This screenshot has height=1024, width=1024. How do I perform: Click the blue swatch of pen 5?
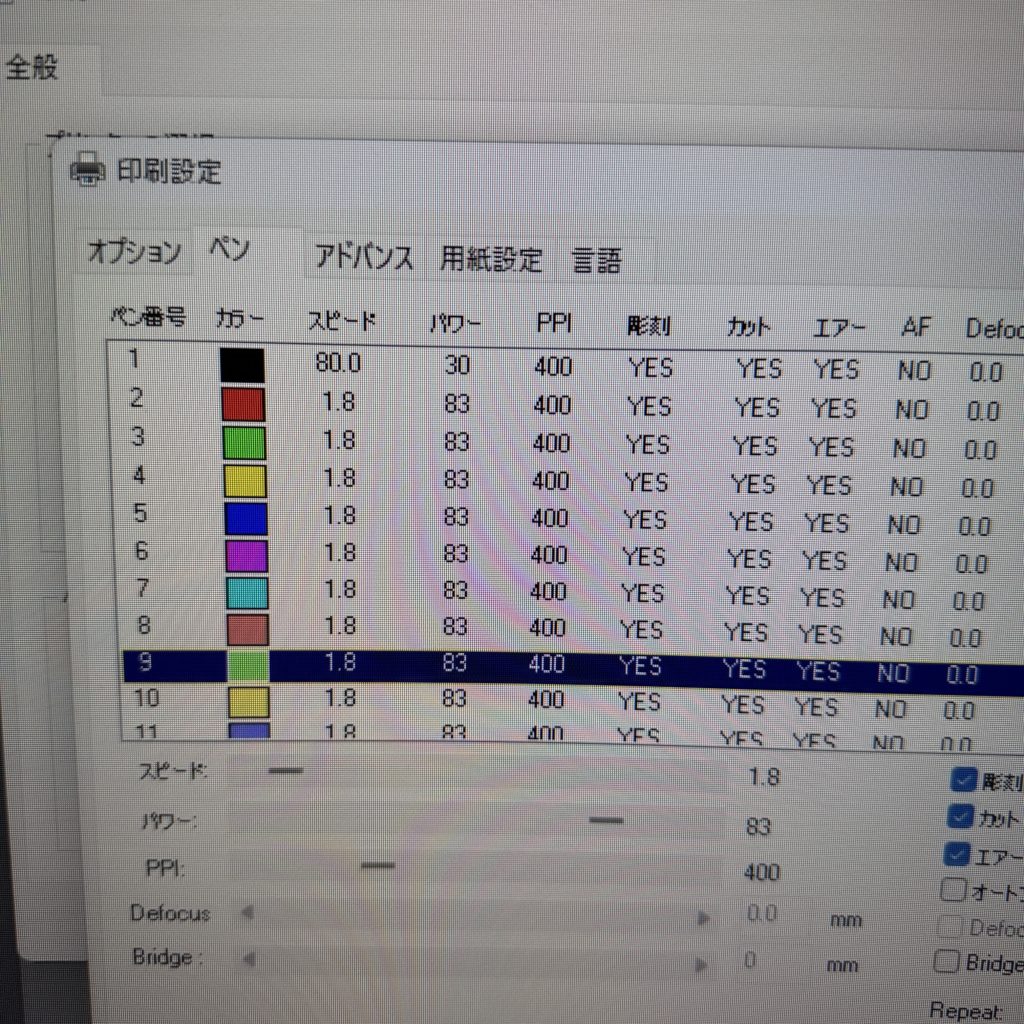244,519
